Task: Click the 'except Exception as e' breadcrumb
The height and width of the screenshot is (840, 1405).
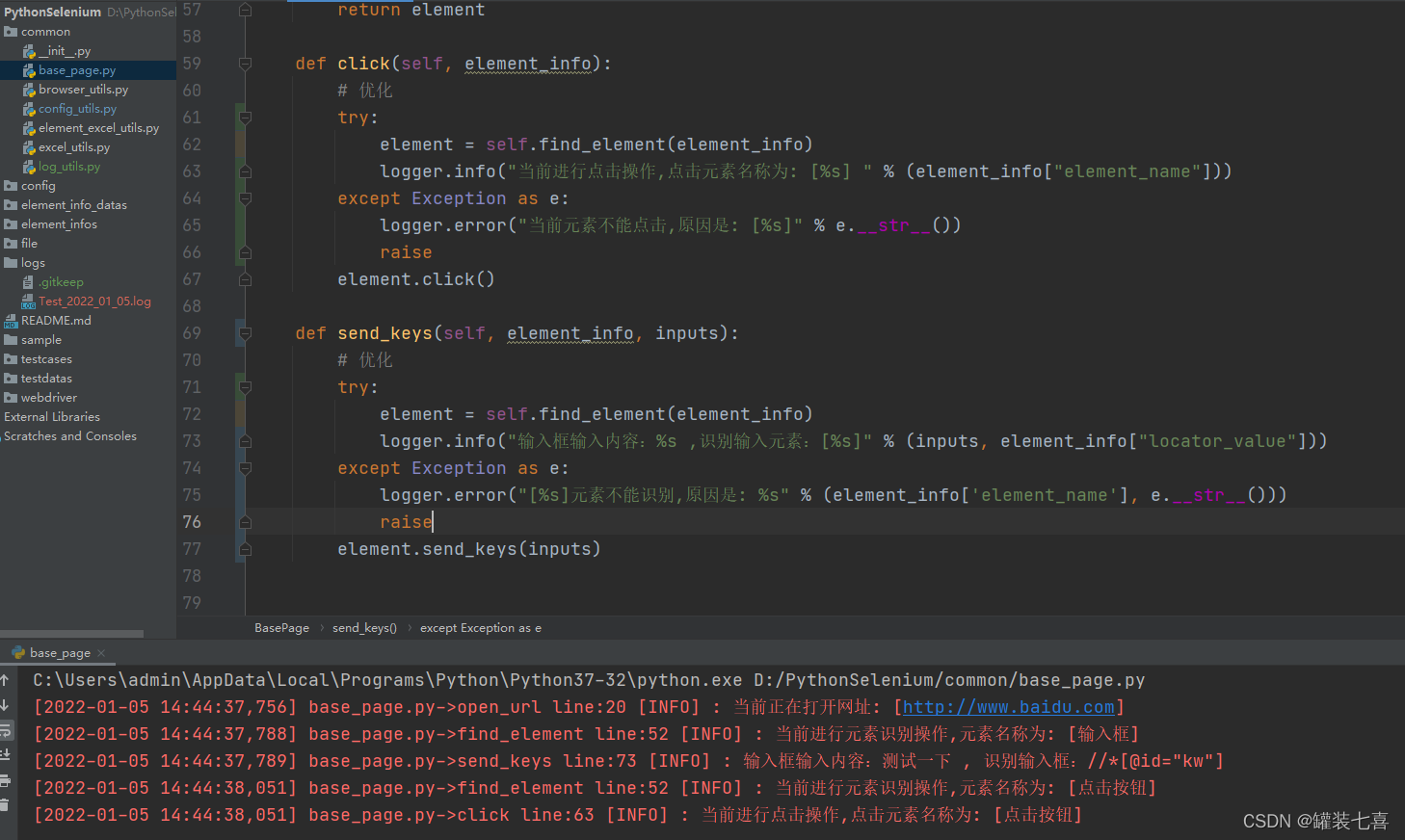Action: coord(481,628)
